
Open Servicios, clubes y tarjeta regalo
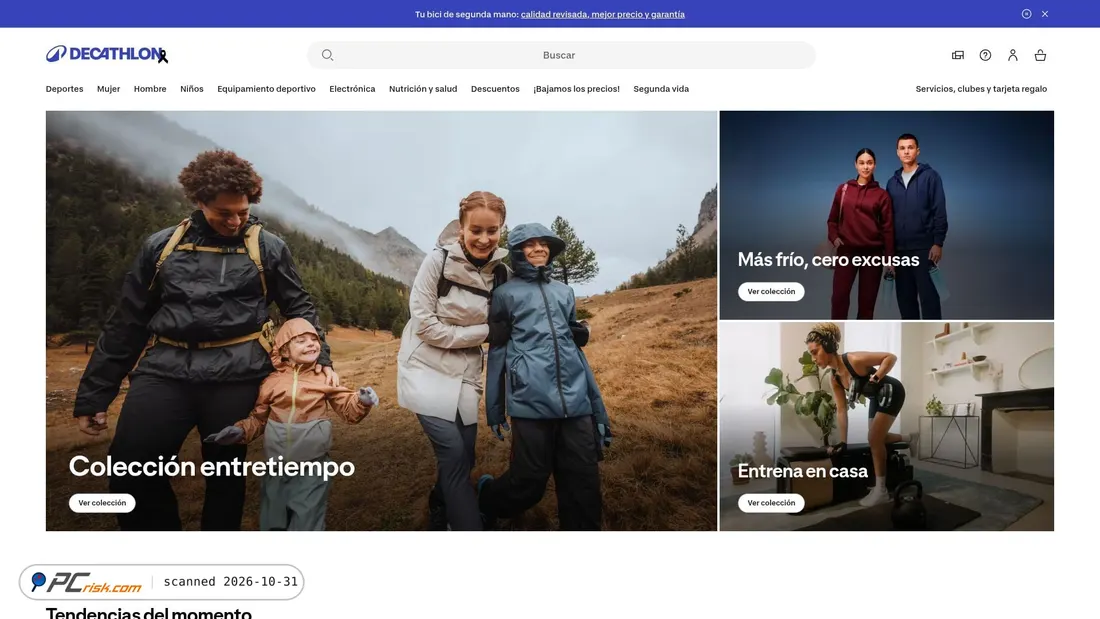[x=981, y=89]
